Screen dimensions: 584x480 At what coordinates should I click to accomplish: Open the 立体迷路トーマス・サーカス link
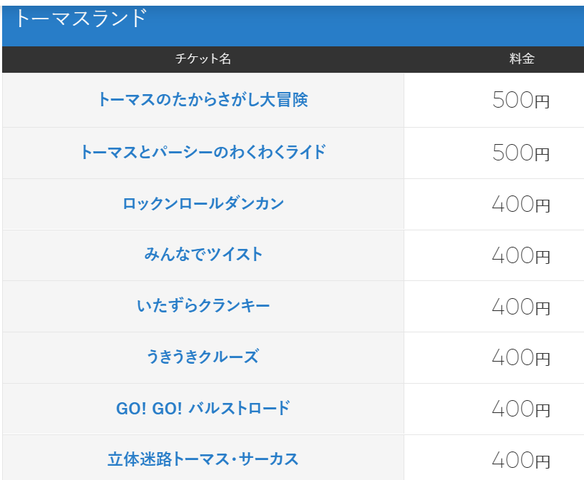[203, 459]
